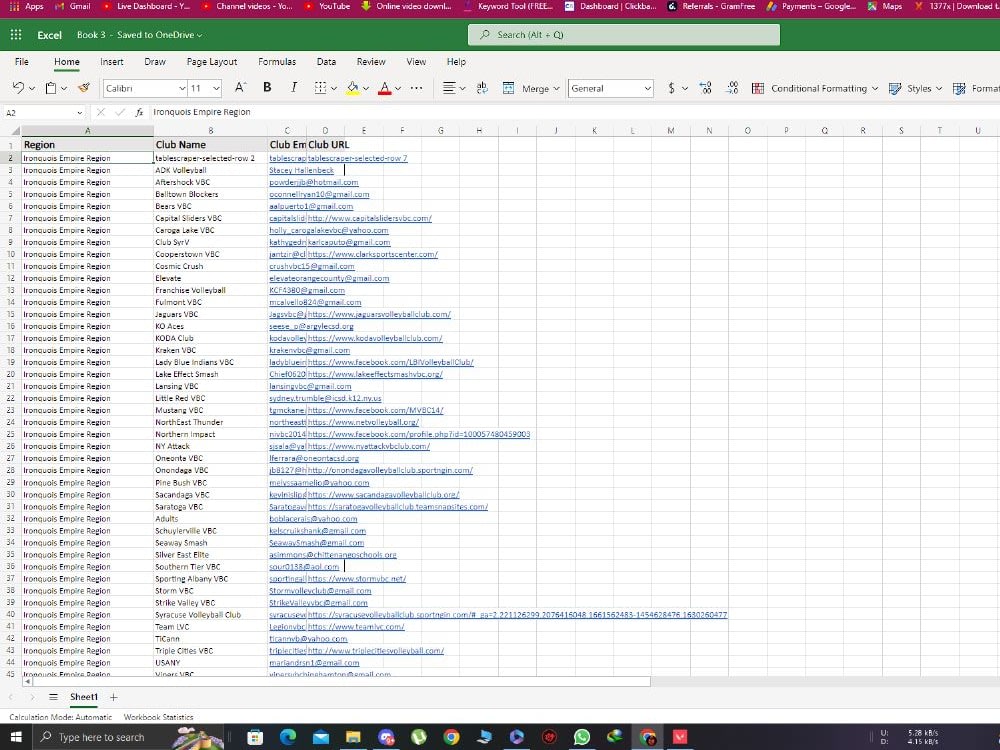Click the Conditional Formatting icon
1000x750 pixels.
tap(758, 88)
